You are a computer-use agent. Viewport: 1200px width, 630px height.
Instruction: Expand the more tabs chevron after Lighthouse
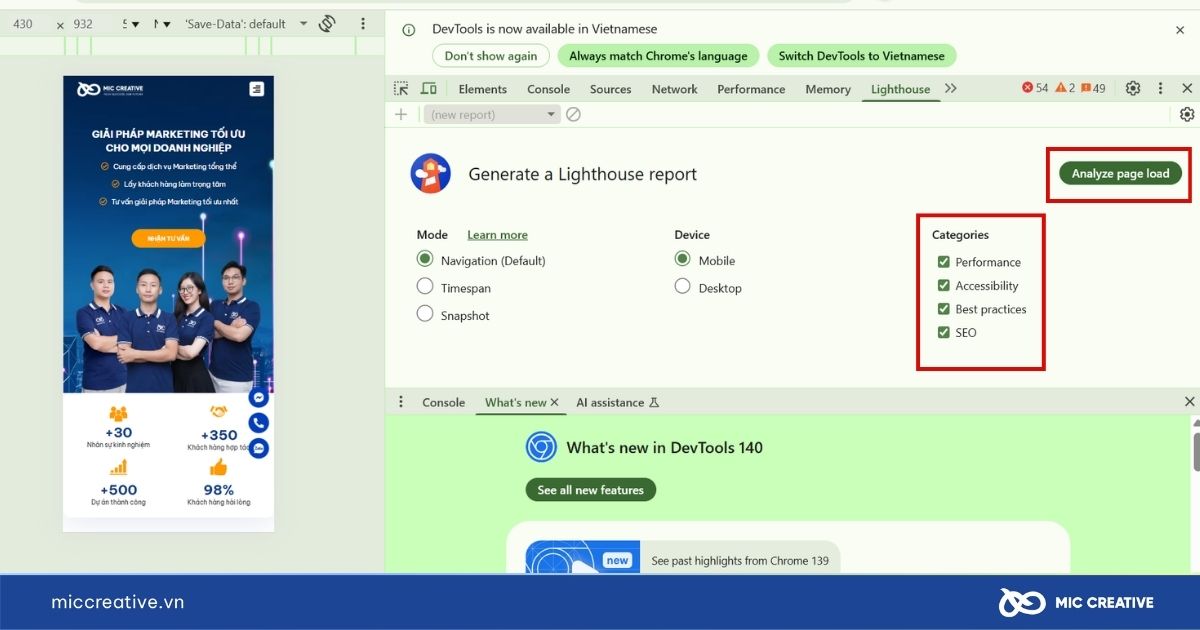951,88
